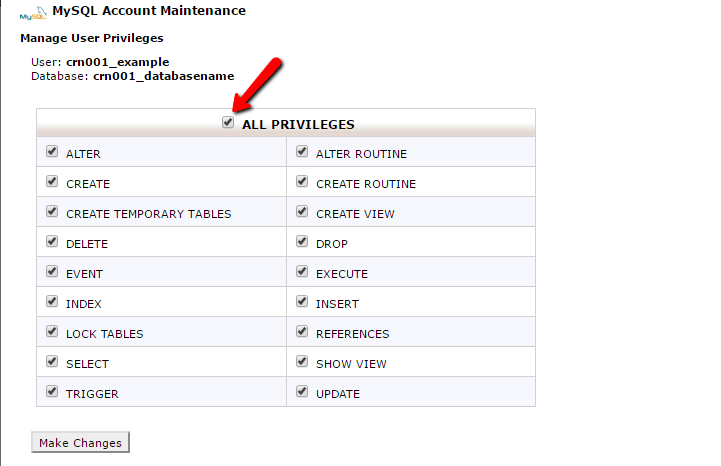Uncheck the ALTER privilege checkbox

[52, 152]
